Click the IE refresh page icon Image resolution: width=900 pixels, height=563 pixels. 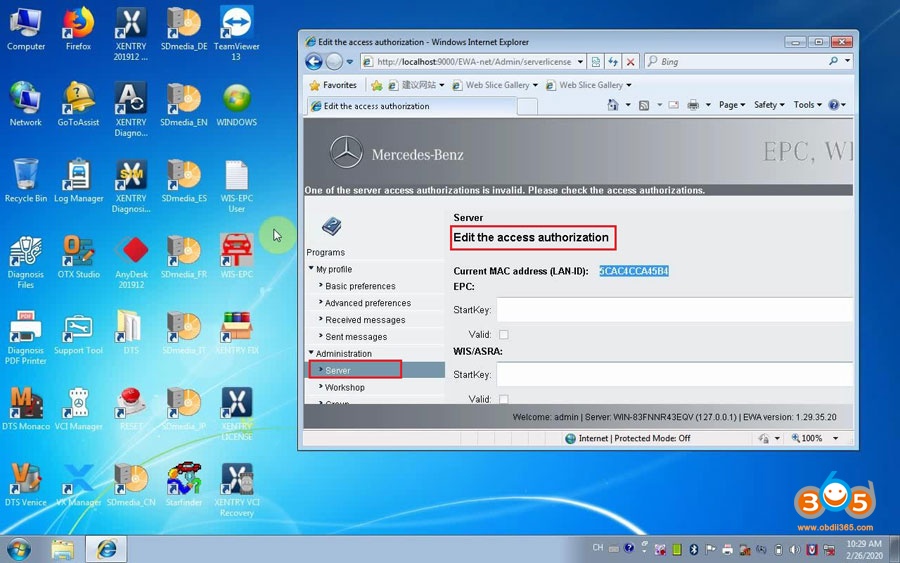tap(614, 61)
